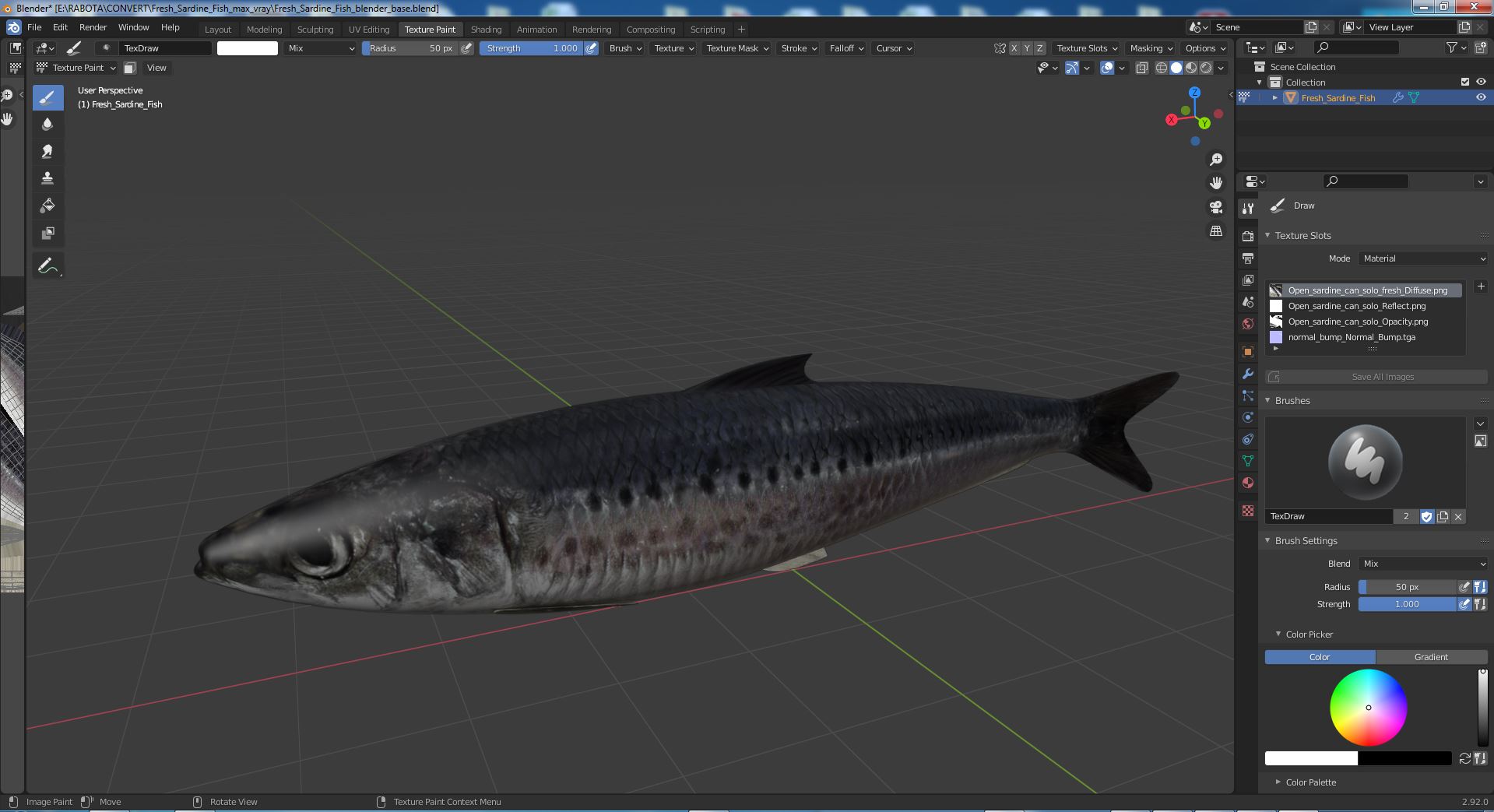
Task: Open the Object Data properties tab
Action: click(1248, 461)
